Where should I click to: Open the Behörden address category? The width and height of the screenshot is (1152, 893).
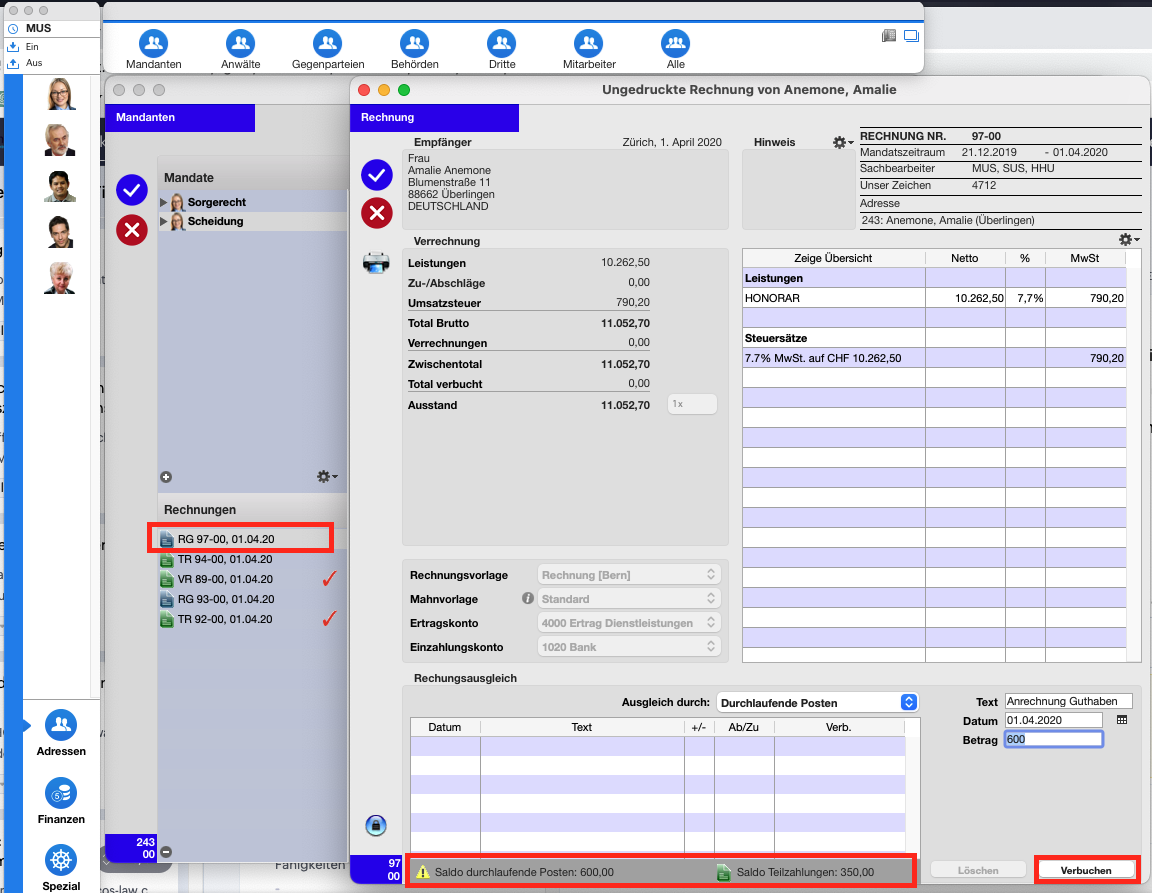[414, 49]
